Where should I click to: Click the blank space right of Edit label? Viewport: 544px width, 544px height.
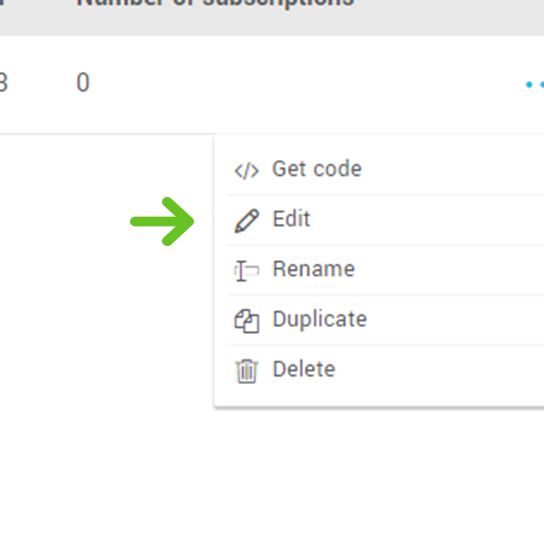(427, 220)
